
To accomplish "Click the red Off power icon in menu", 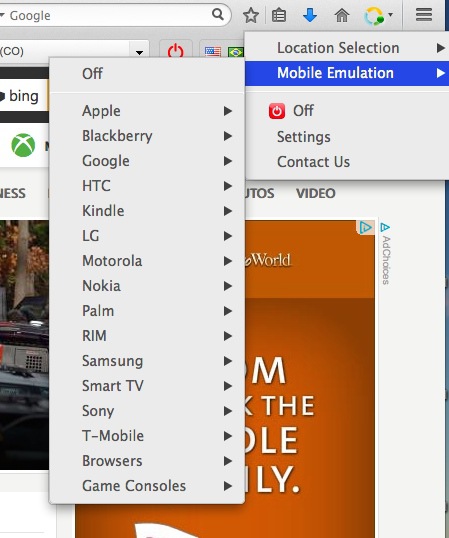I will tap(277, 111).
